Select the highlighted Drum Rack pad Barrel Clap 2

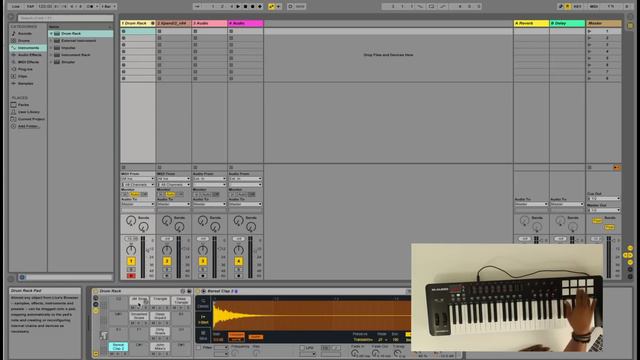pos(118,347)
